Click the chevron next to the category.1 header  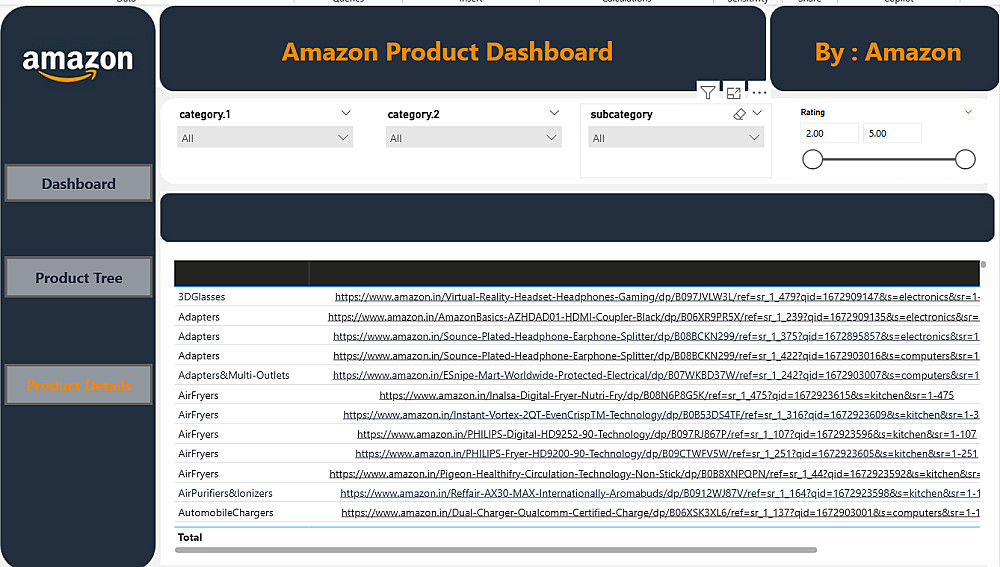346,113
